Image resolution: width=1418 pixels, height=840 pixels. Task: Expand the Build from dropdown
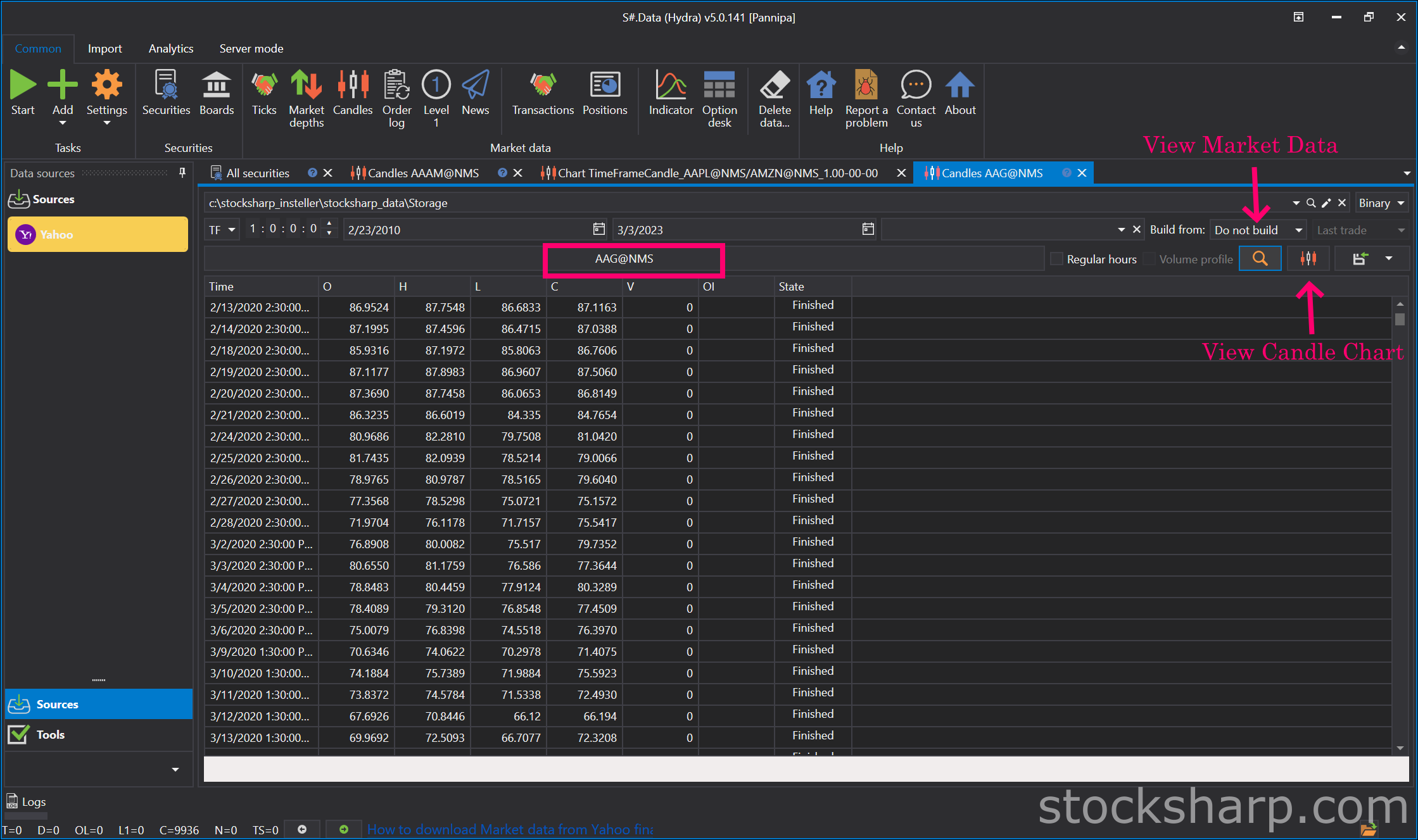pyautogui.click(x=1258, y=230)
